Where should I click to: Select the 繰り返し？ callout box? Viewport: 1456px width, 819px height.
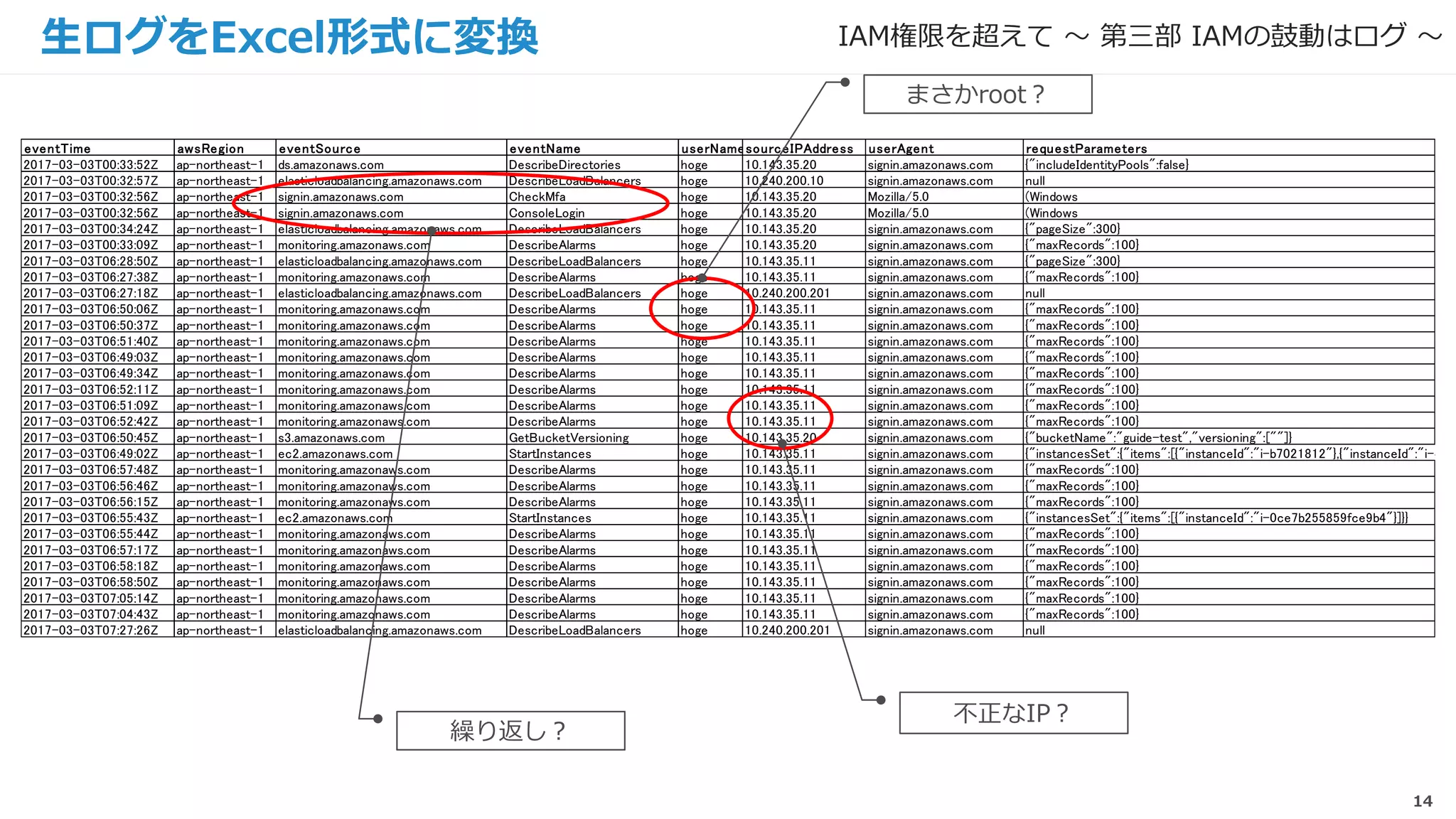coord(510,730)
